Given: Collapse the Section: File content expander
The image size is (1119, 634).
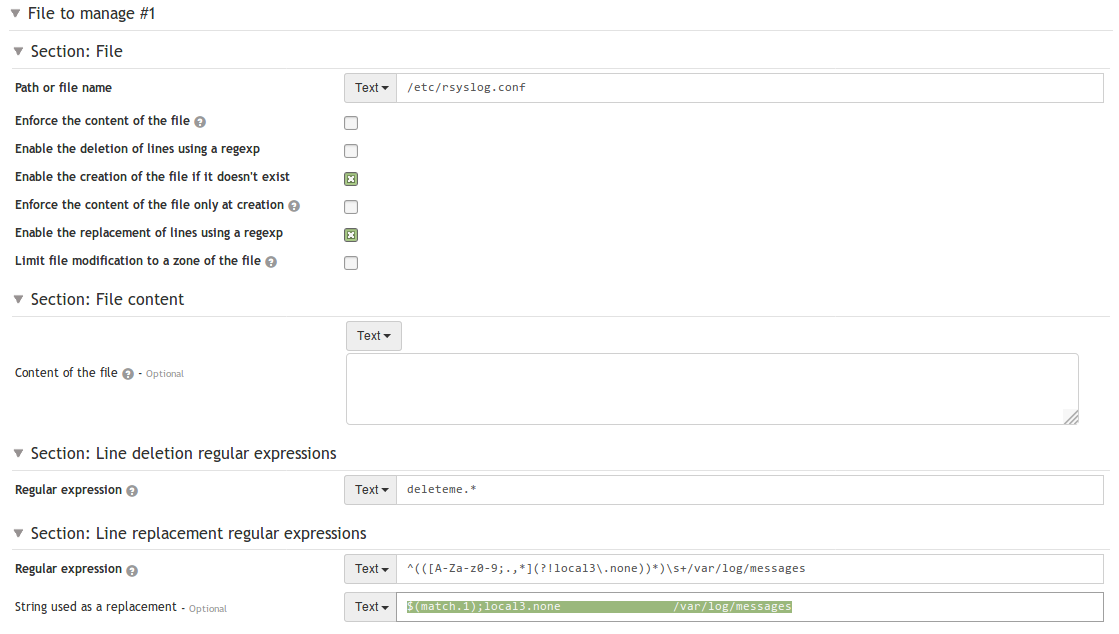Looking at the screenshot, I should pyautogui.click(x=19, y=299).
